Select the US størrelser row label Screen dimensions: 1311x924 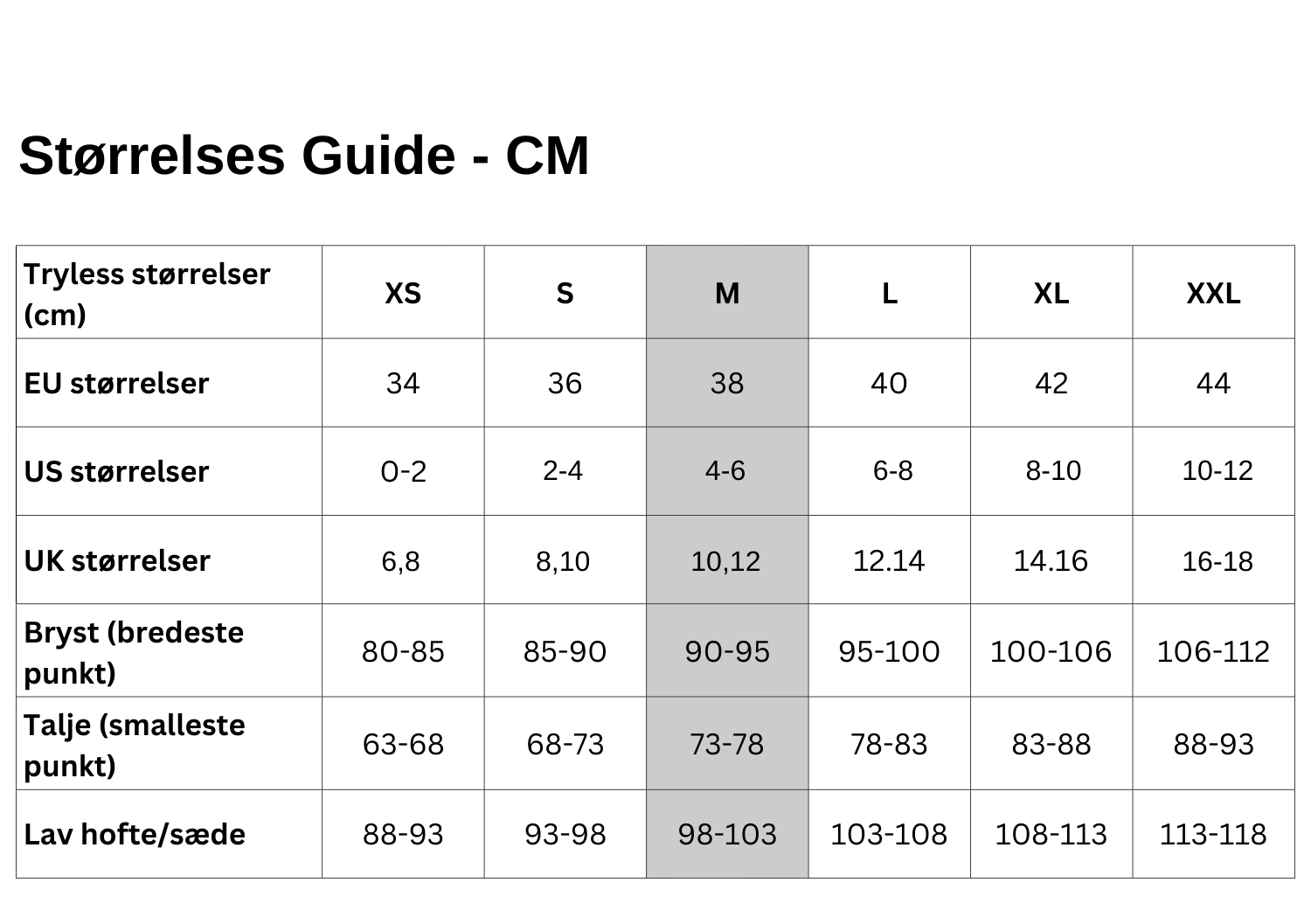coord(116,472)
